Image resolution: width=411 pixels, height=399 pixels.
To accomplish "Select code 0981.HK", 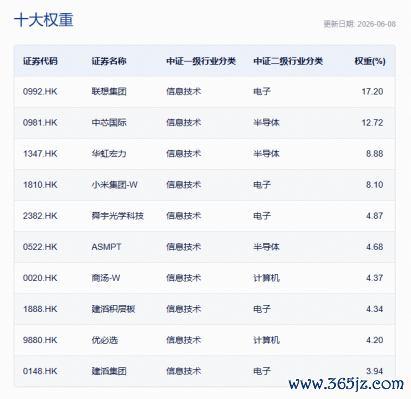I will [40, 123].
